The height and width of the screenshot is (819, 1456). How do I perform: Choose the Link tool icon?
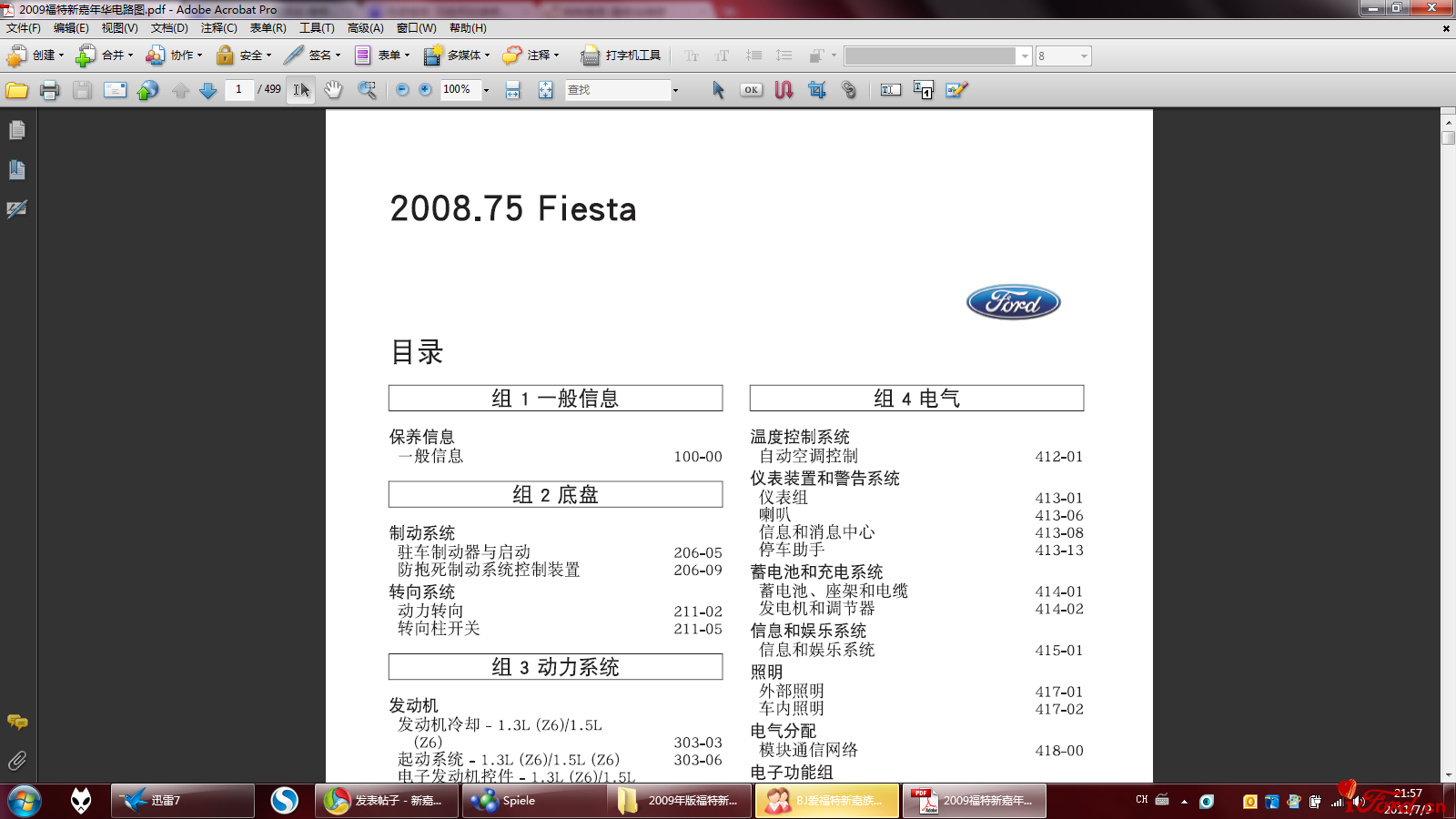[849, 90]
